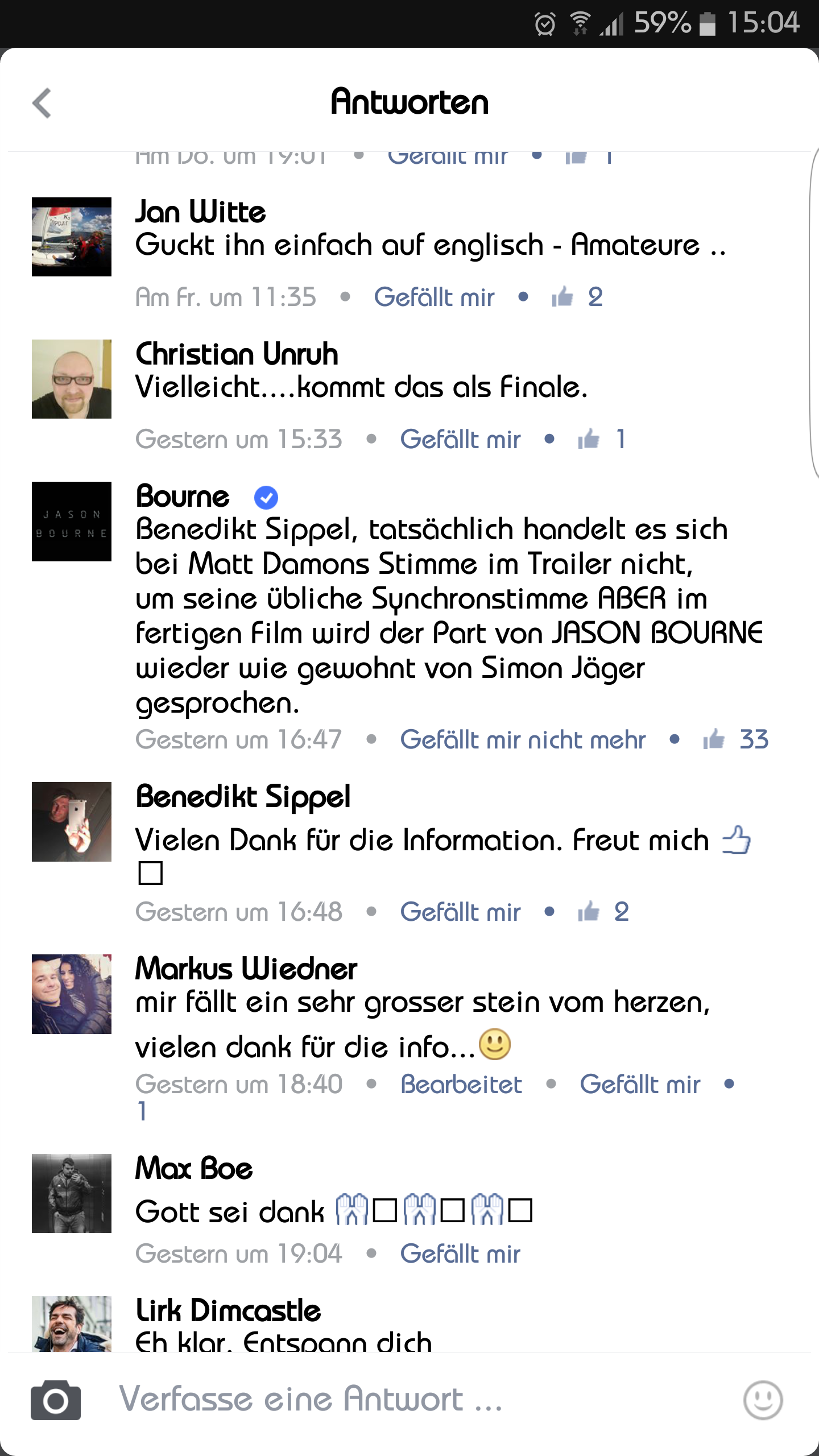This screenshot has height=1456, width=819.
Task: Tap the thumbs-up count on Benedikt Sippel's comment
Action: (622, 912)
